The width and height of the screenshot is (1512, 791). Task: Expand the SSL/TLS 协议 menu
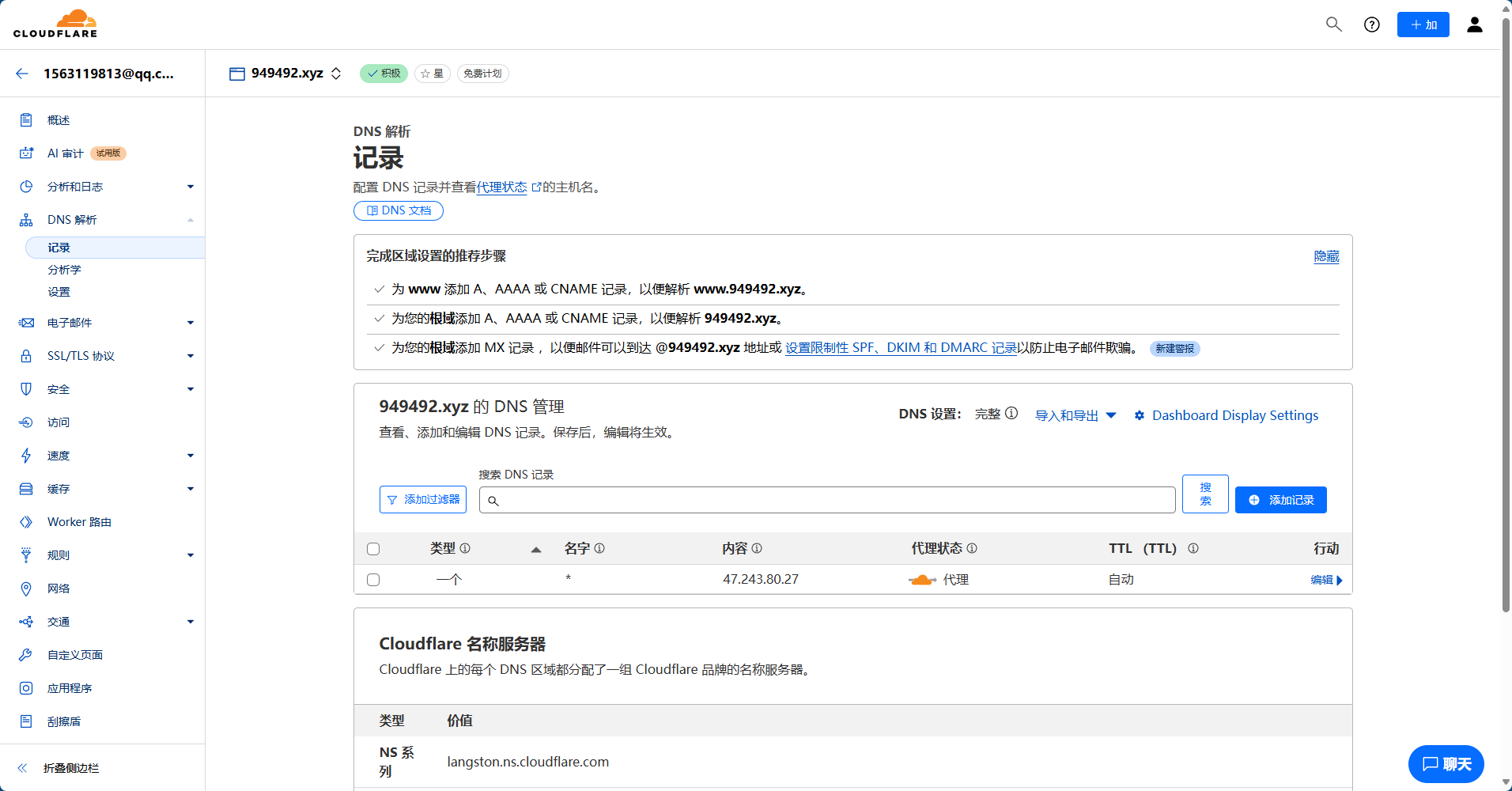[191, 356]
